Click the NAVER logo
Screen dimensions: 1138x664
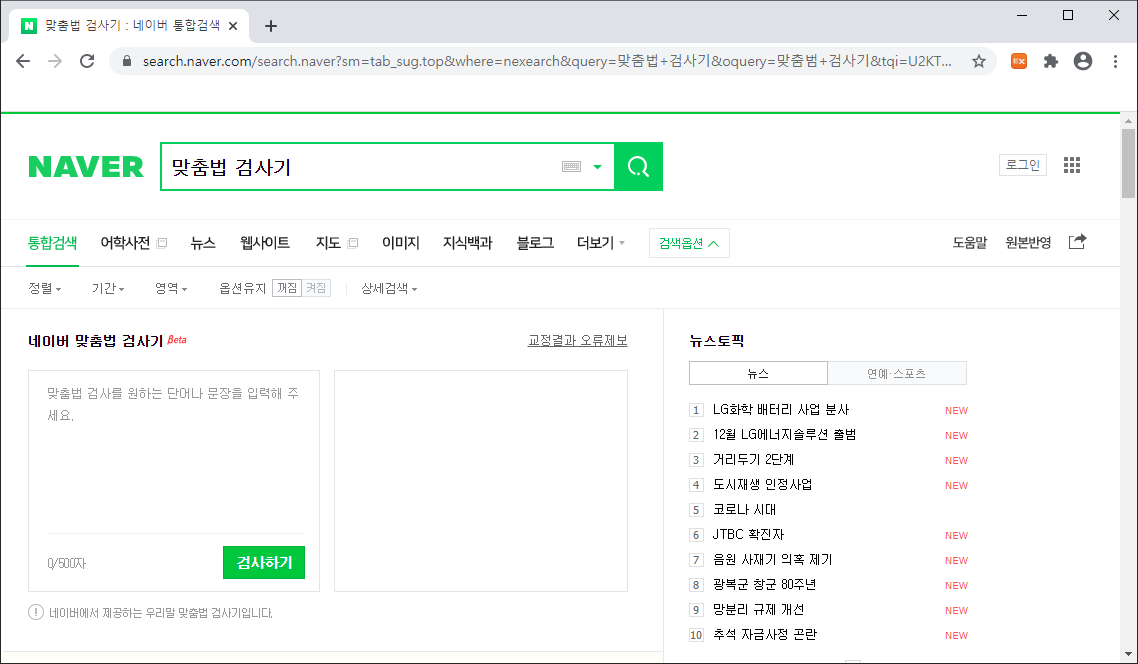pyautogui.click(x=86, y=167)
